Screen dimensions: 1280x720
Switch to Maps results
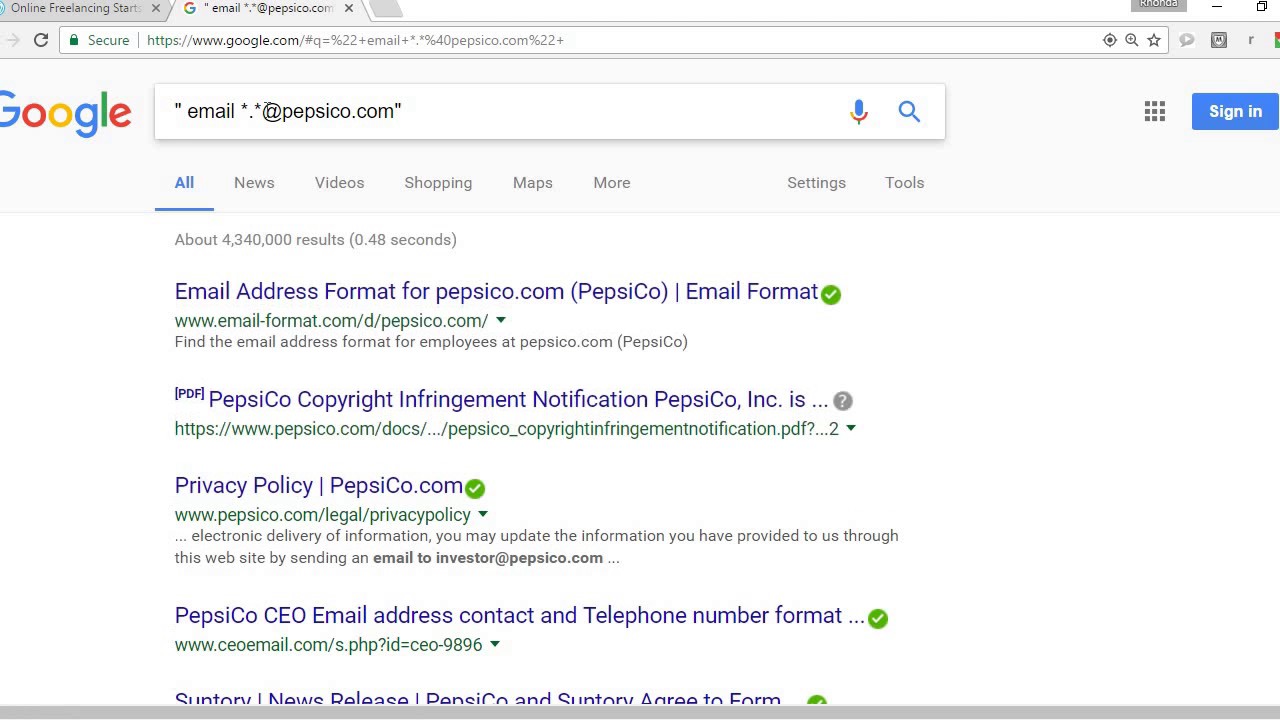pyautogui.click(x=532, y=183)
